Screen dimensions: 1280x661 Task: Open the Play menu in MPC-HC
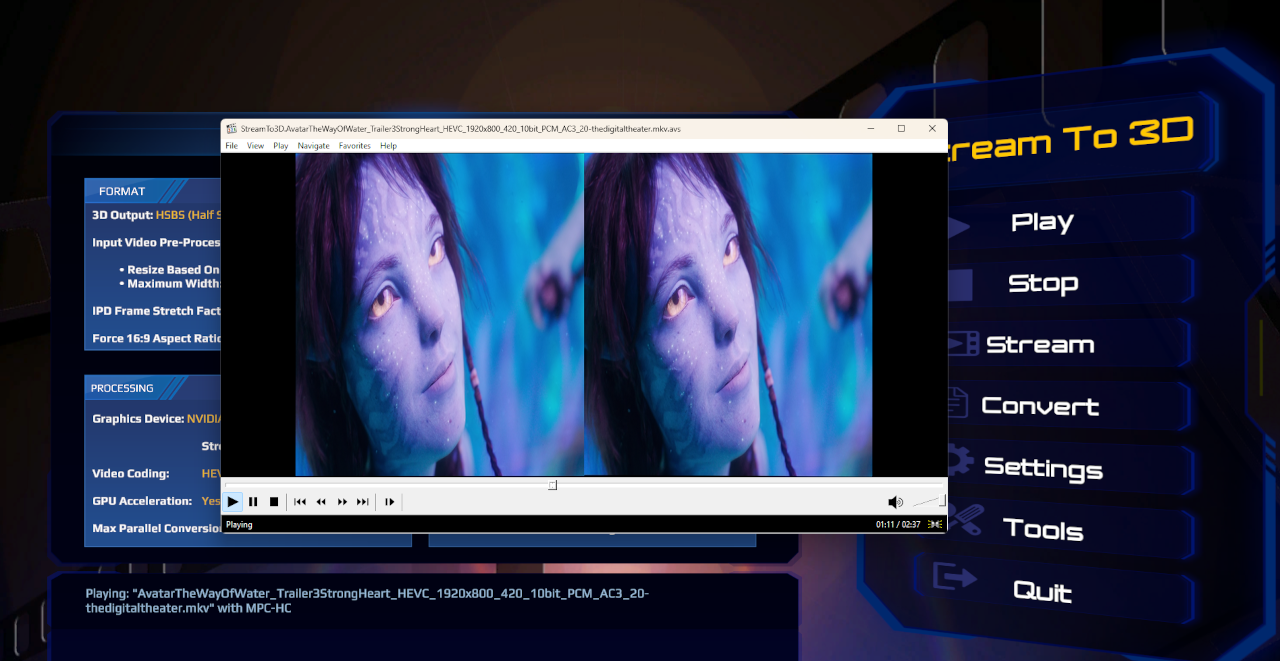coord(281,146)
